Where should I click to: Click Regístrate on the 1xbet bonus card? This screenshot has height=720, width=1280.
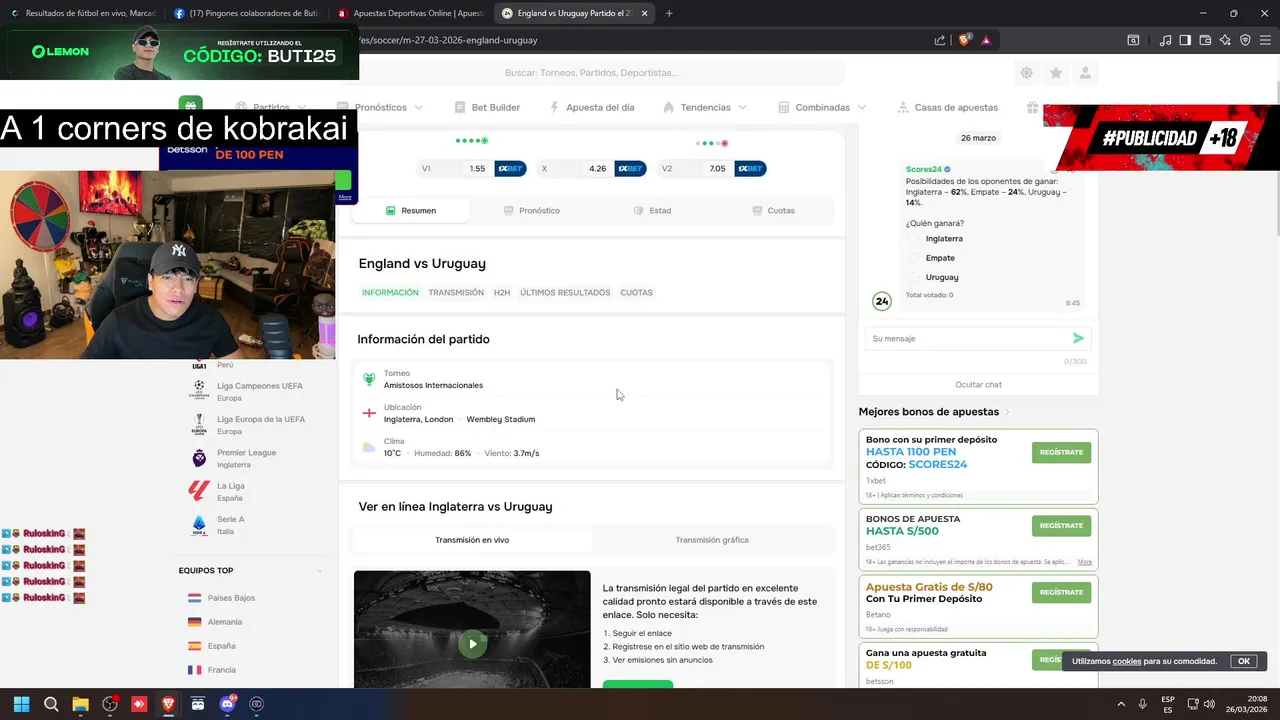pos(1061,452)
